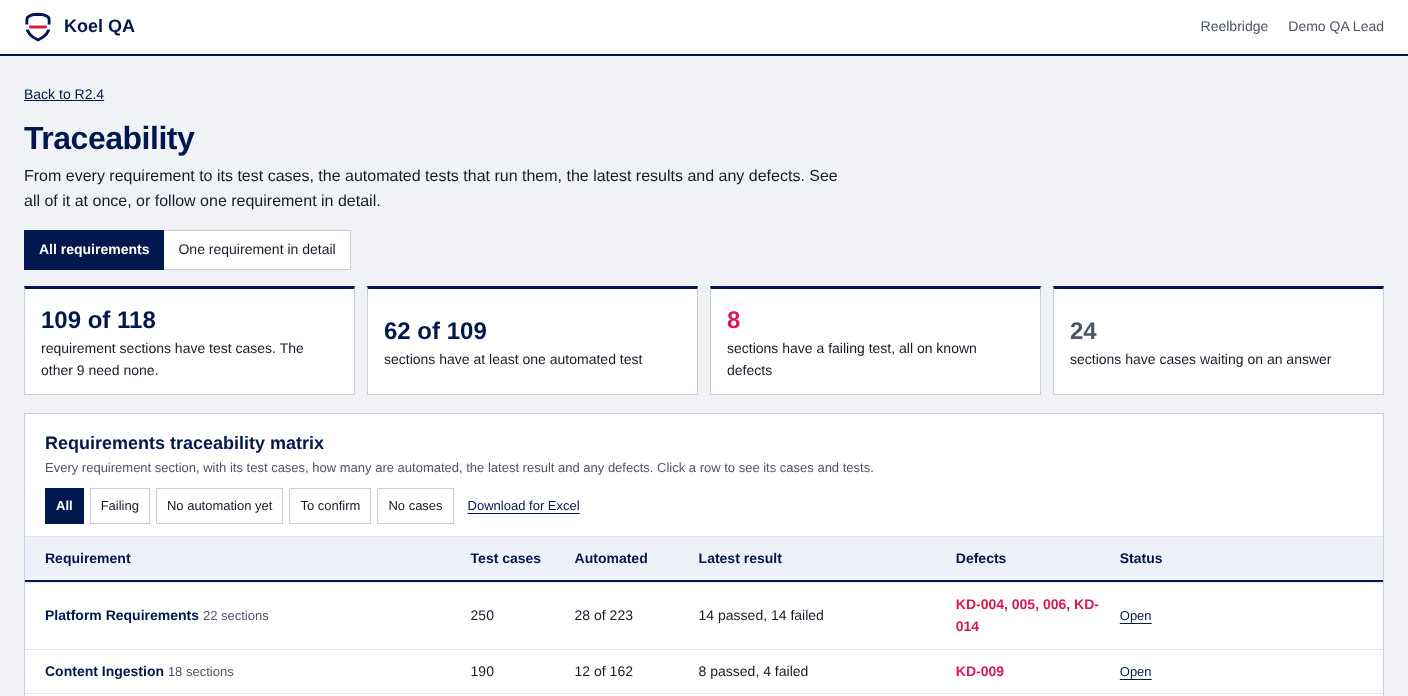
Task: Click the Automated column header
Action: pyautogui.click(x=611, y=559)
